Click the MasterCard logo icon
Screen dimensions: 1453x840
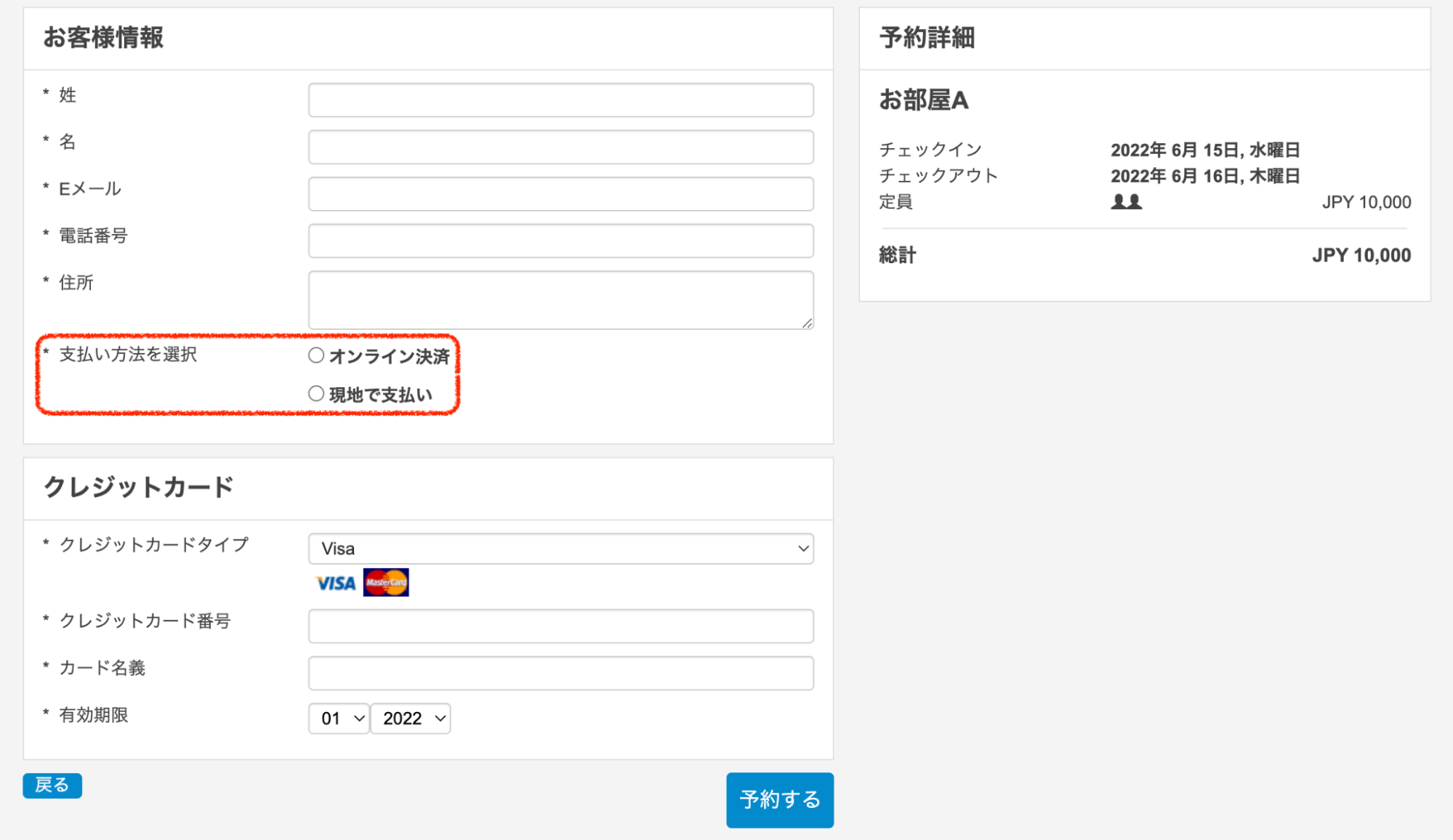386,582
